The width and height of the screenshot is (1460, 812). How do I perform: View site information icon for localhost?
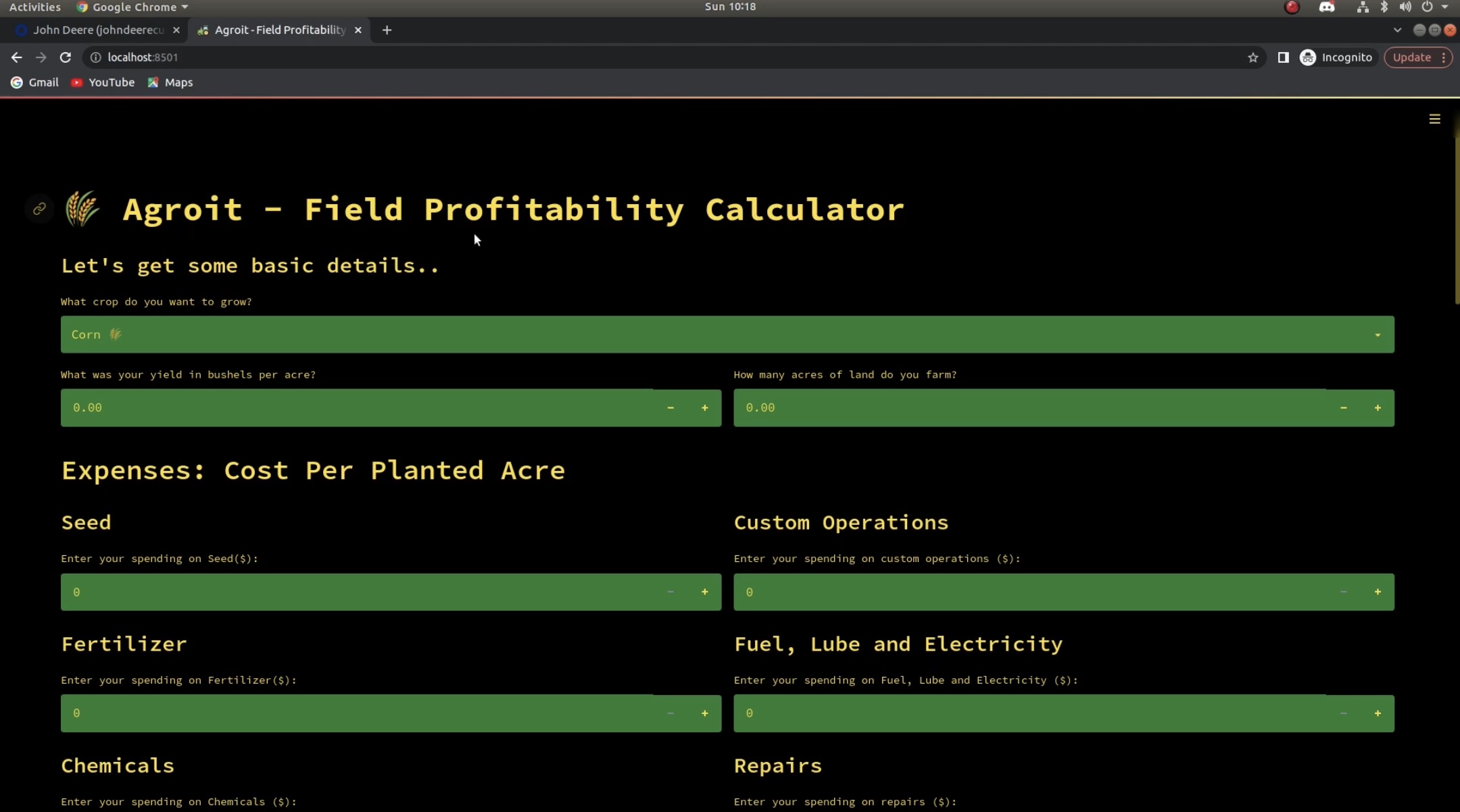click(95, 57)
